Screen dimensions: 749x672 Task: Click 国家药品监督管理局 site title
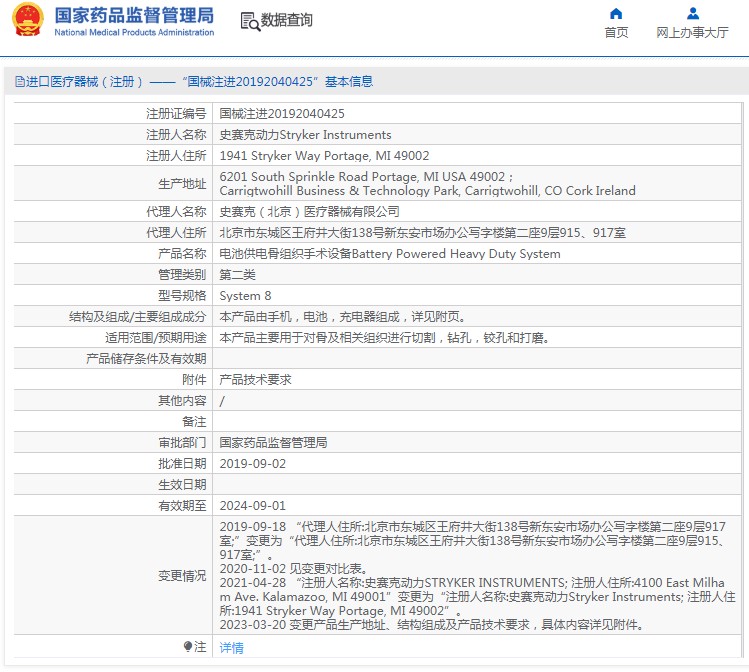click(x=134, y=15)
